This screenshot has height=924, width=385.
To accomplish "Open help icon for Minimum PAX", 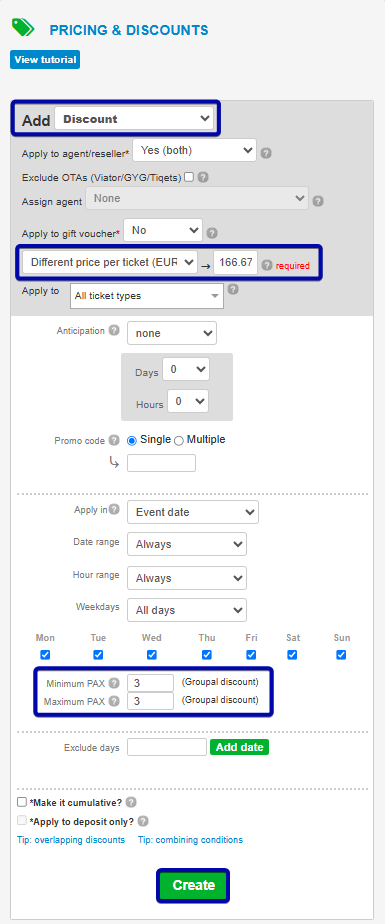I will 114,684.
